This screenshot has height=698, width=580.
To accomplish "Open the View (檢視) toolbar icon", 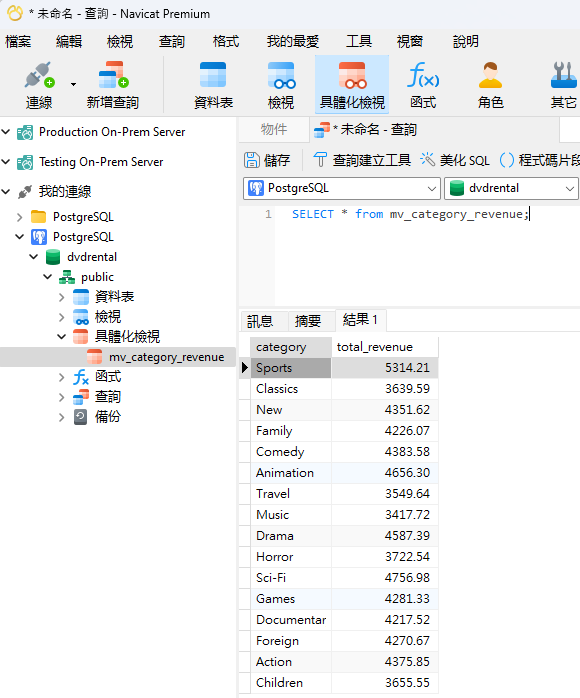I will point(281,75).
